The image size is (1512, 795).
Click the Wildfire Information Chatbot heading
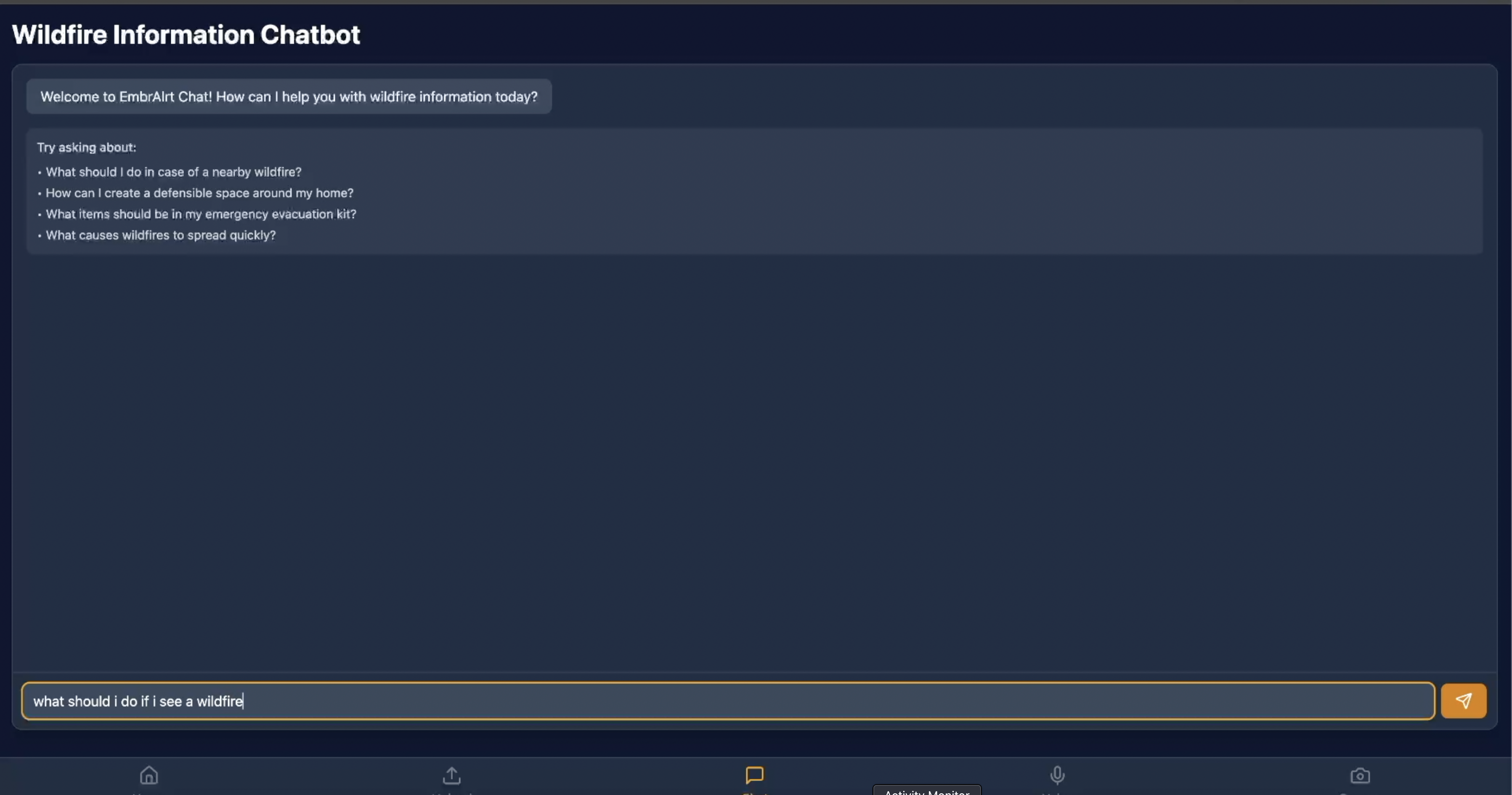[x=186, y=34]
